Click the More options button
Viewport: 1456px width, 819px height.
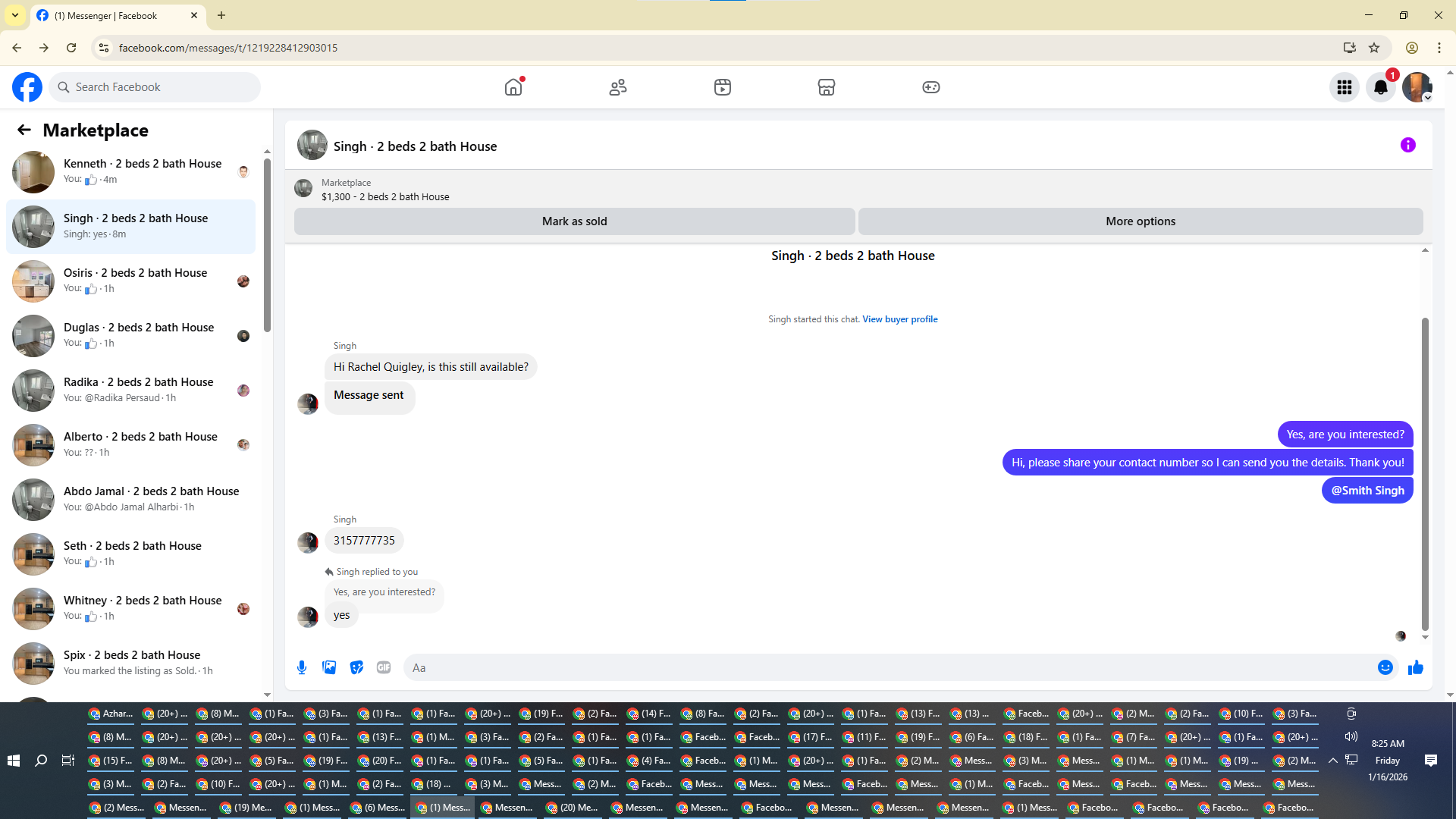tap(1140, 221)
